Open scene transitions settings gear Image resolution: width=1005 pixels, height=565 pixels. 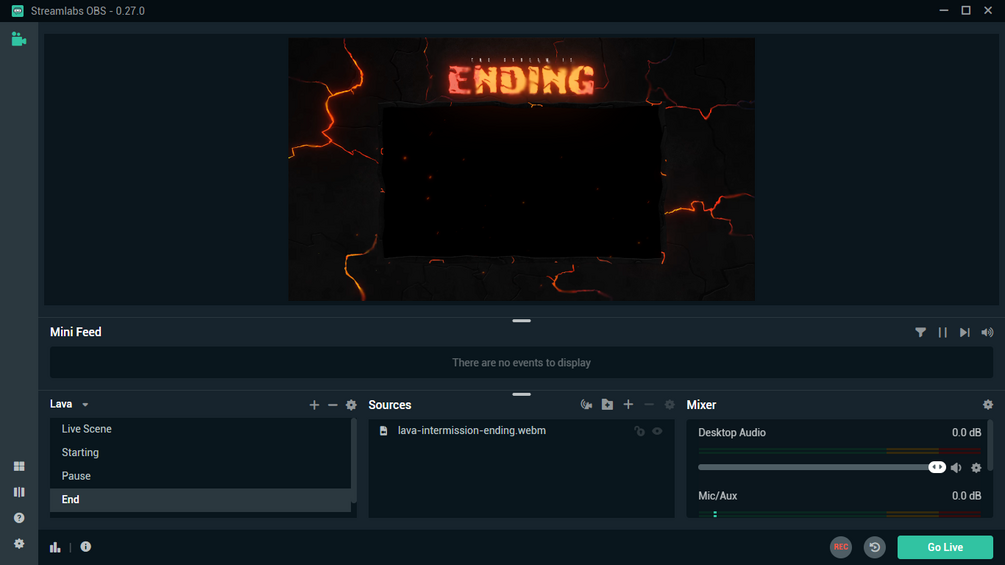click(x=351, y=405)
